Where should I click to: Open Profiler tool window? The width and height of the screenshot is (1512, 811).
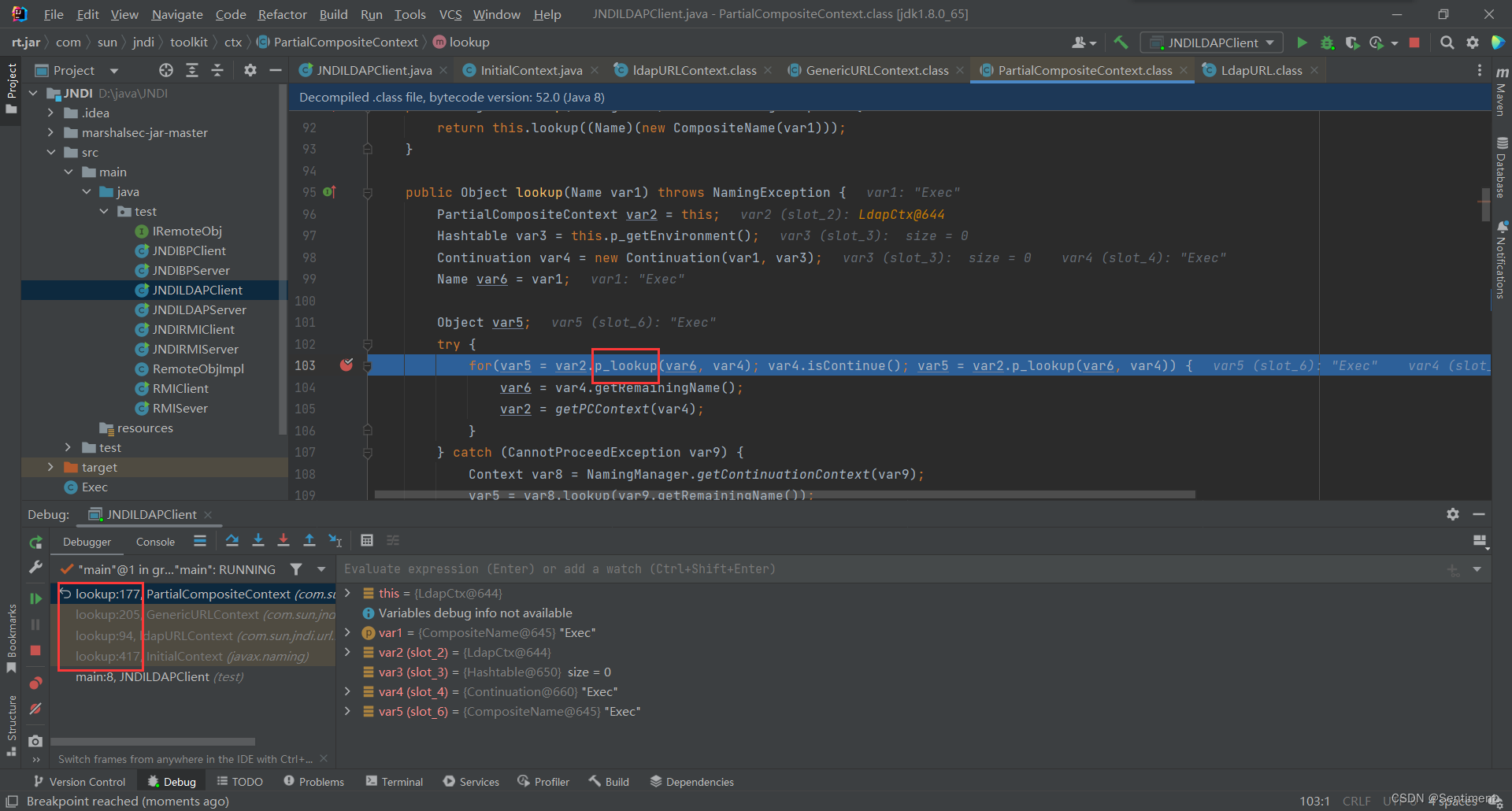pyautogui.click(x=543, y=782)
